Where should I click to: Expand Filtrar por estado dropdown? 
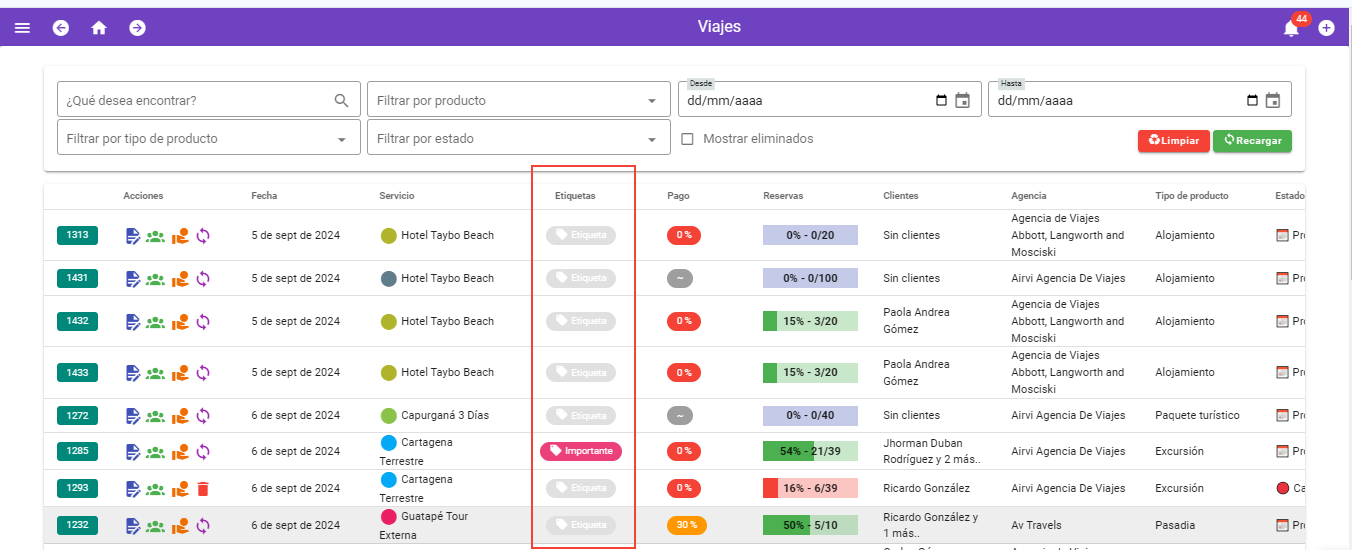point(518,139)
